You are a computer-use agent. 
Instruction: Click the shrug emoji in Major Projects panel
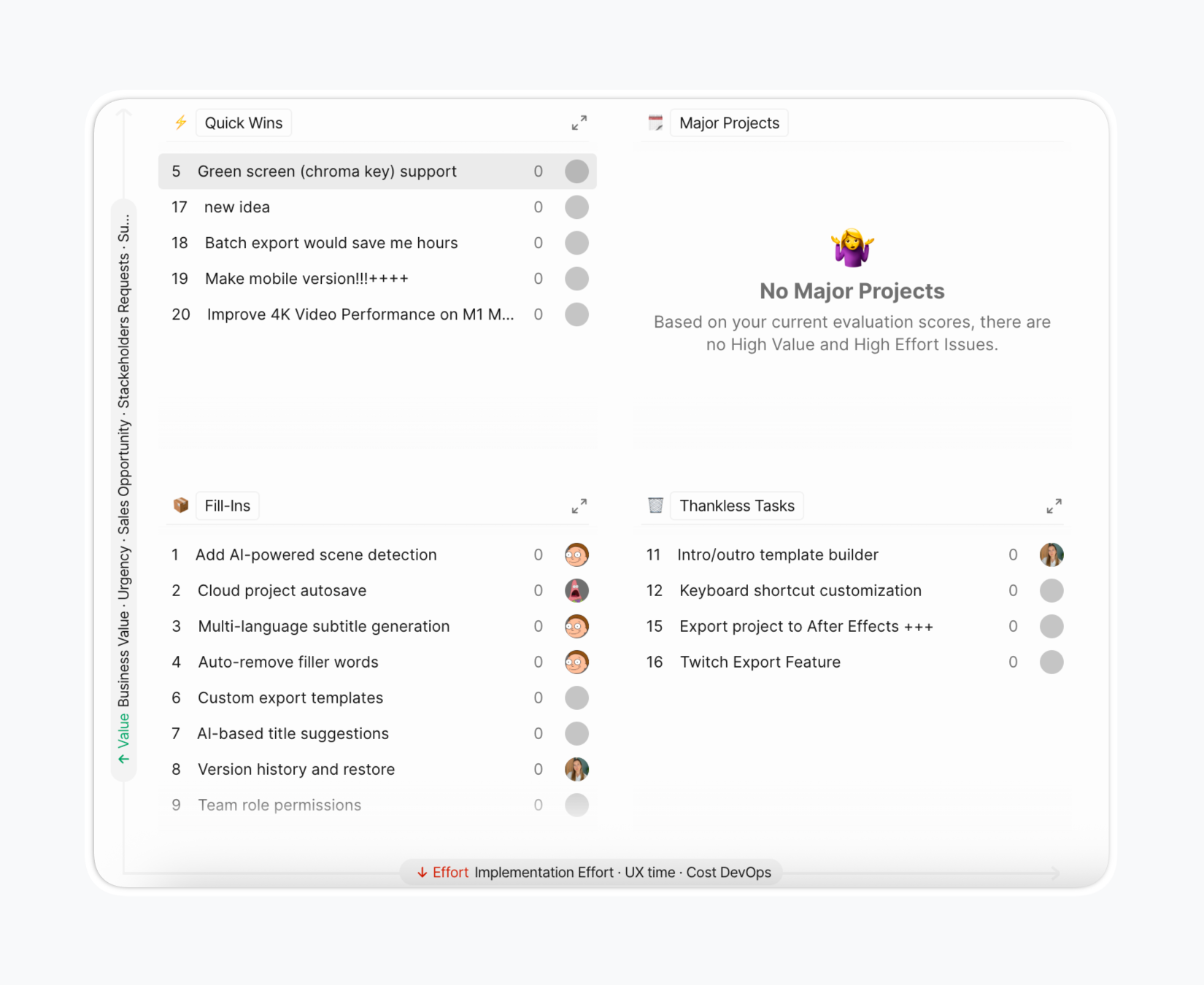(x=851, y=247)
